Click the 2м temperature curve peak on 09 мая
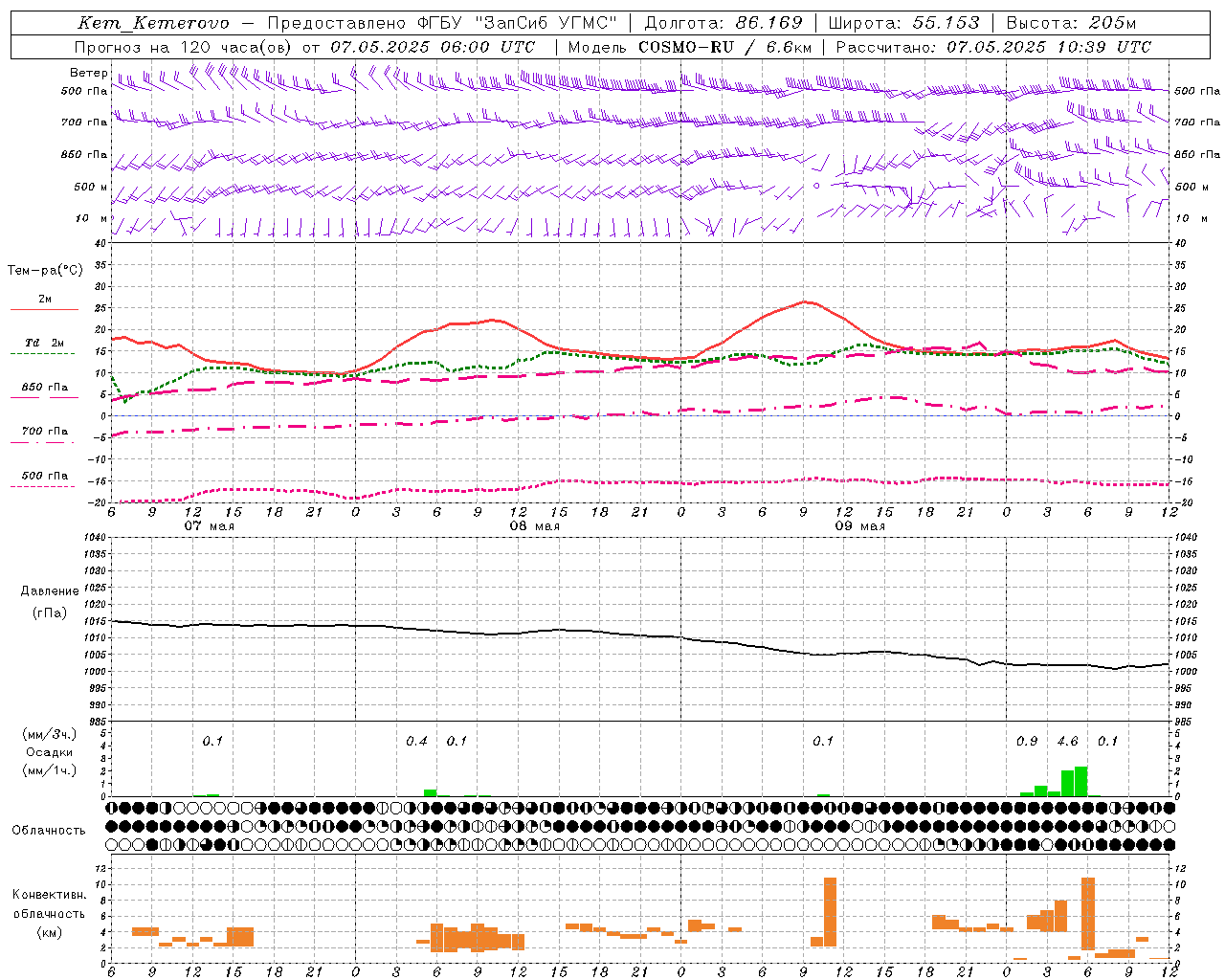 (x=805, y=301)
